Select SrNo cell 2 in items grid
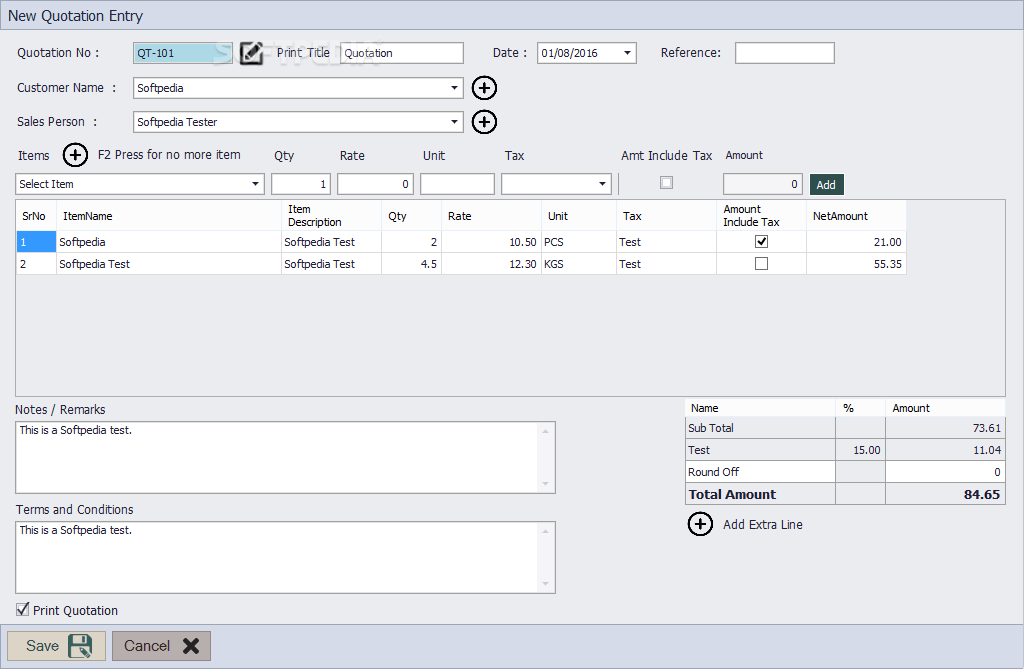The height and width of the screenshot is (669, 1024). click(x=36, y=264)
